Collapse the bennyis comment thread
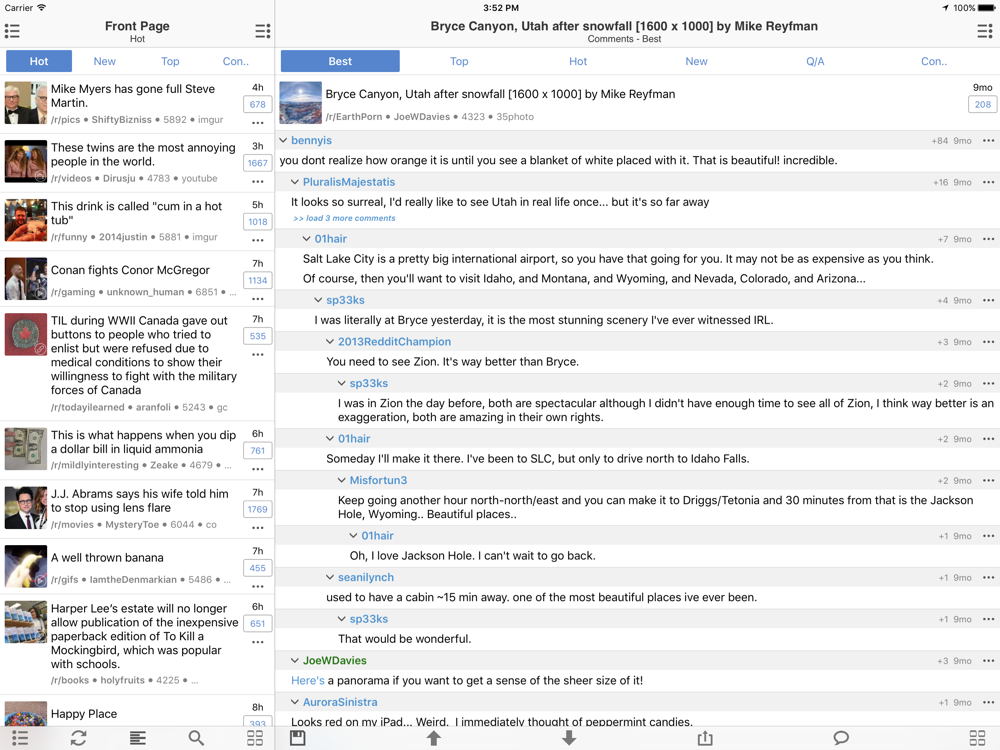The image size is (1000, 750). [283, 140]
